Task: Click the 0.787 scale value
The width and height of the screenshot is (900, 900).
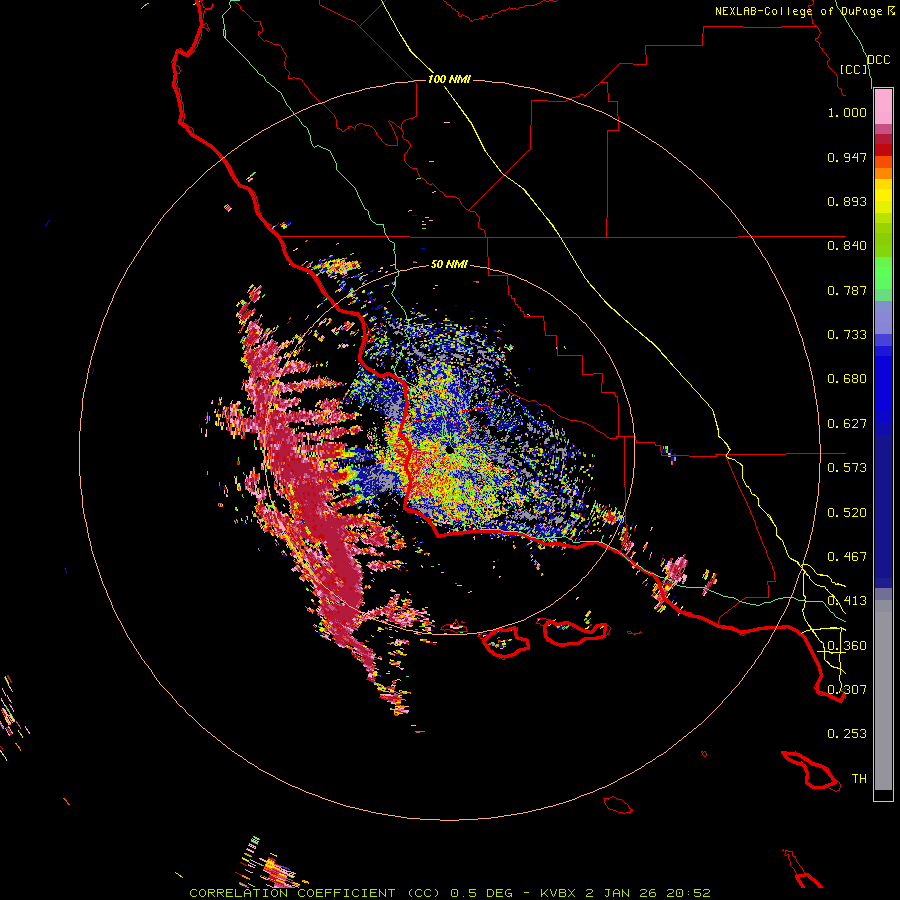Action: pos(847,290)
